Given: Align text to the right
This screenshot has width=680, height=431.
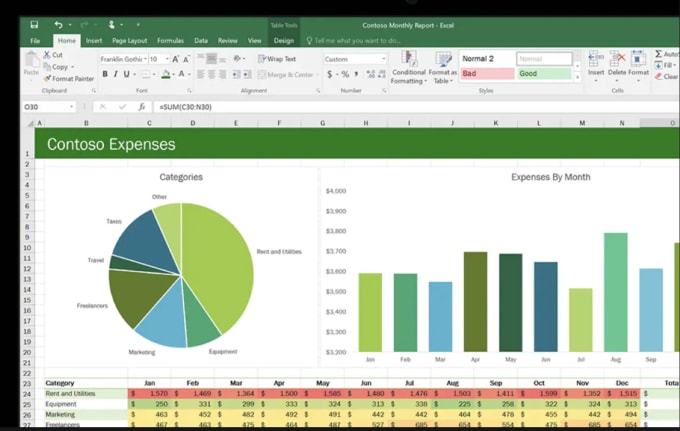Looking at the screenshot, I should click(222, 75).
